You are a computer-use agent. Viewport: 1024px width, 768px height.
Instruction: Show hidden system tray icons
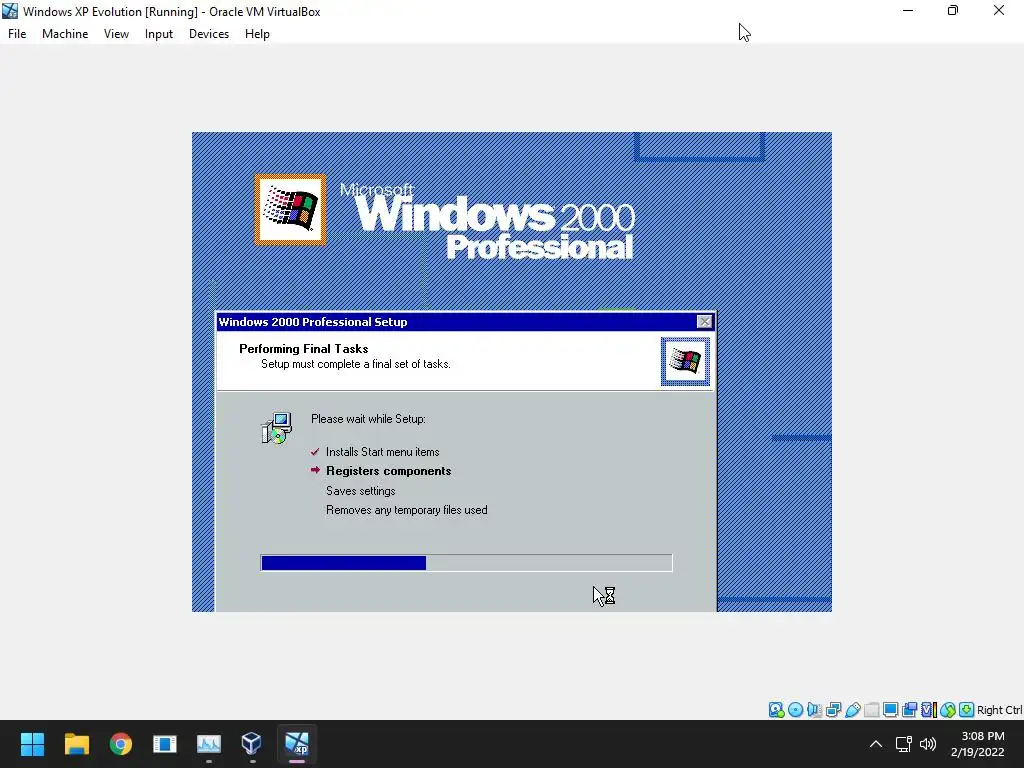pos(876,744)
